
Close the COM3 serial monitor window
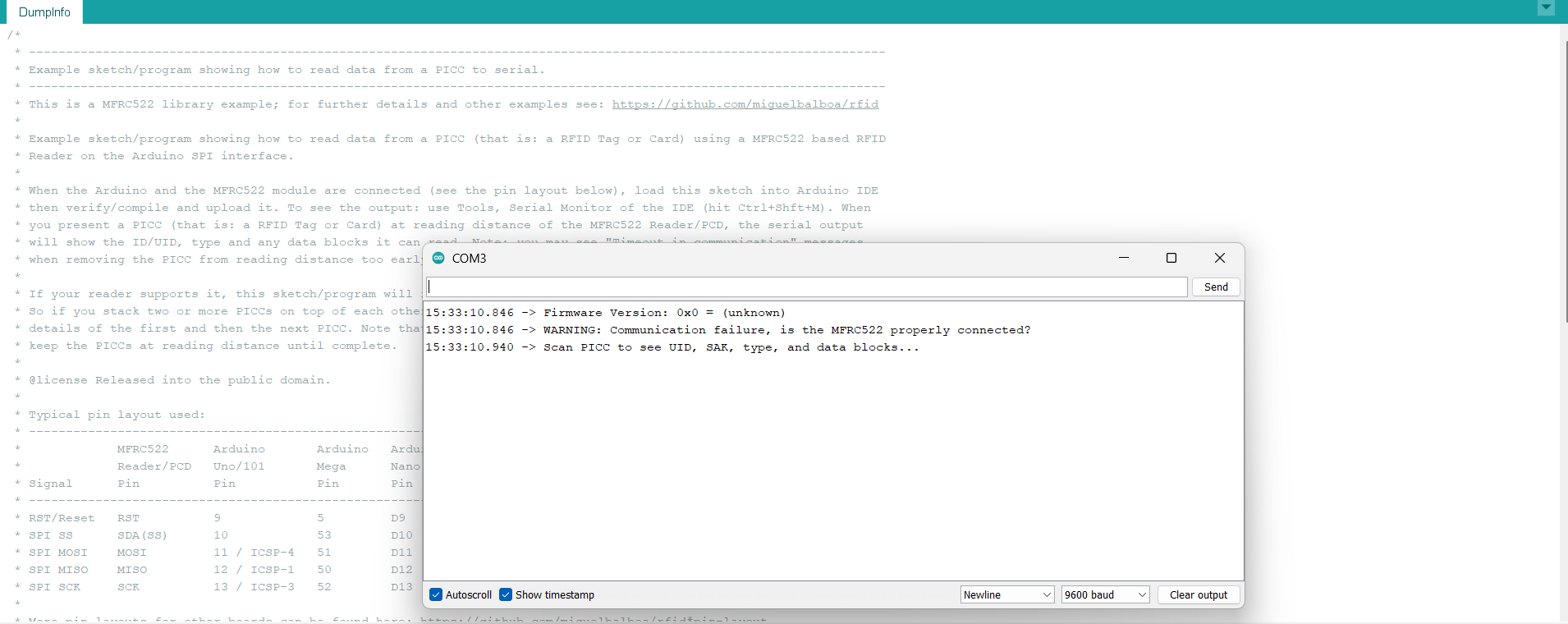pyautogui.click(x=1220, y=258)
